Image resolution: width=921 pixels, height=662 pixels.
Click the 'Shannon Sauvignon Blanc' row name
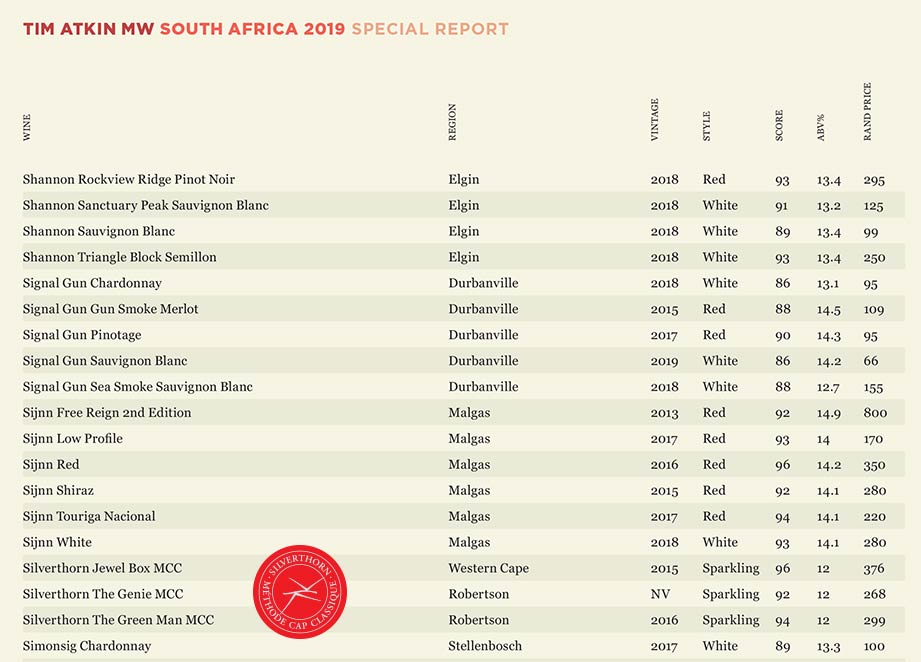click(x=99, y=231)
